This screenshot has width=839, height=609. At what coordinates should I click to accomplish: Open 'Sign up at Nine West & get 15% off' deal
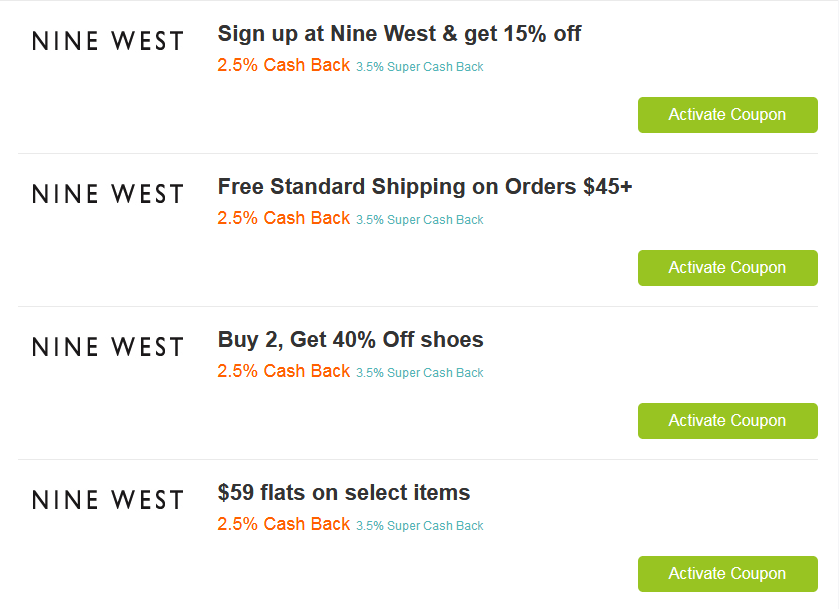(x=399, y=34)
